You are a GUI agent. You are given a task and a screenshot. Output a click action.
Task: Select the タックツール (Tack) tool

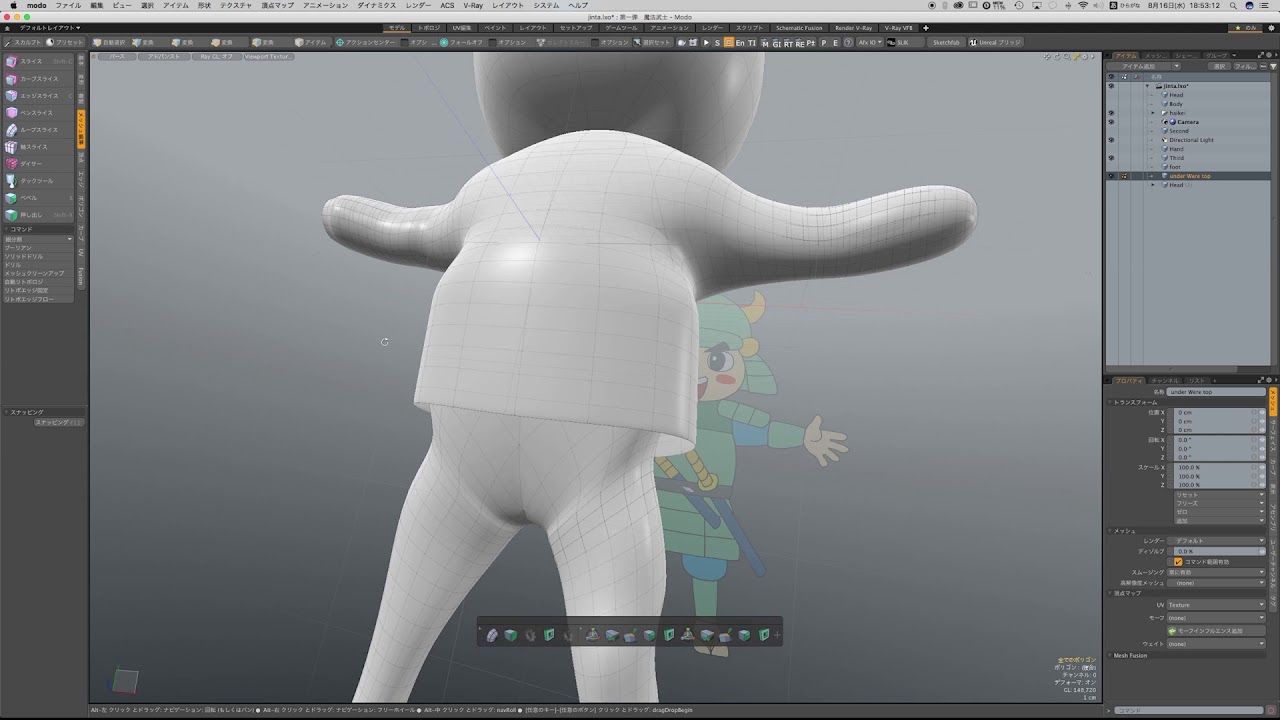coord(39,181)
